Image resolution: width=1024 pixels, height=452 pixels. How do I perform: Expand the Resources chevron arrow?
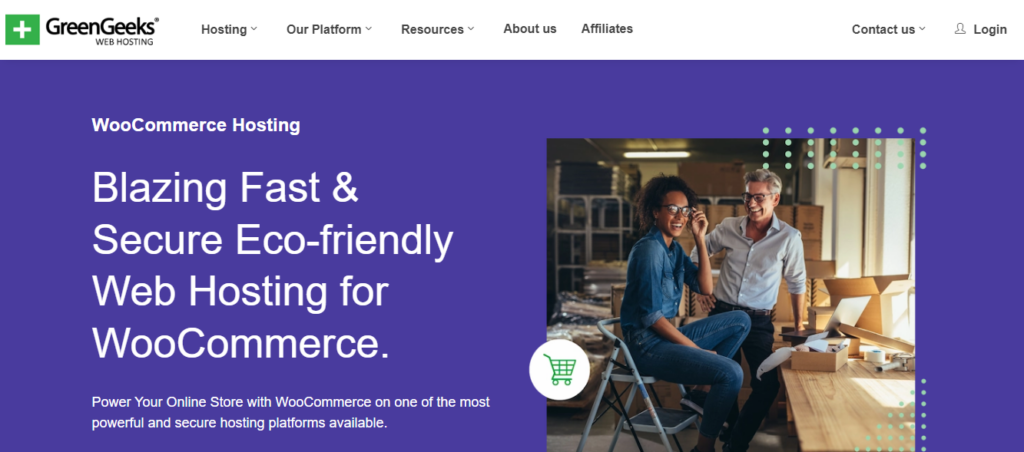click(471, 29)
